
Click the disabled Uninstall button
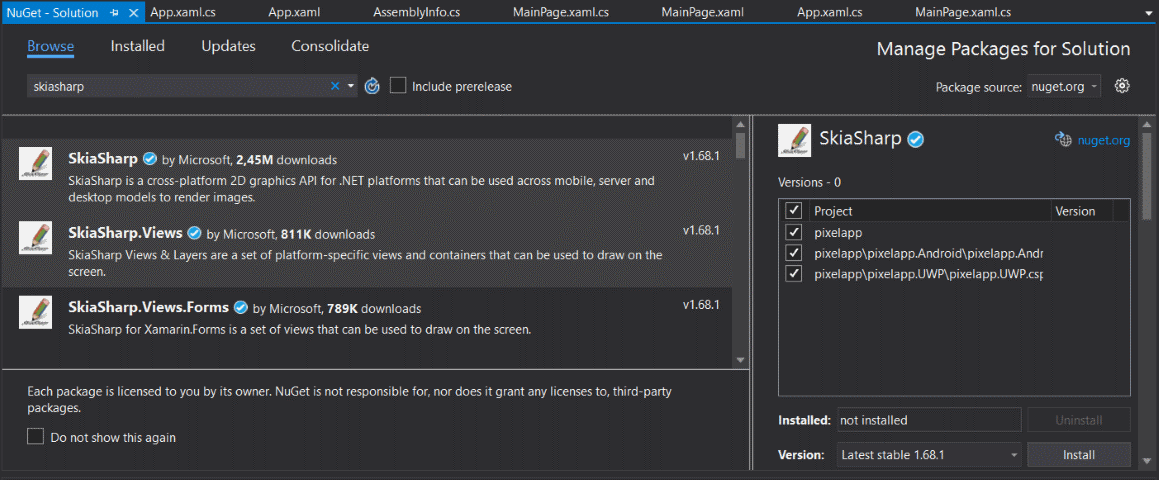click(x=1078, y=420)
